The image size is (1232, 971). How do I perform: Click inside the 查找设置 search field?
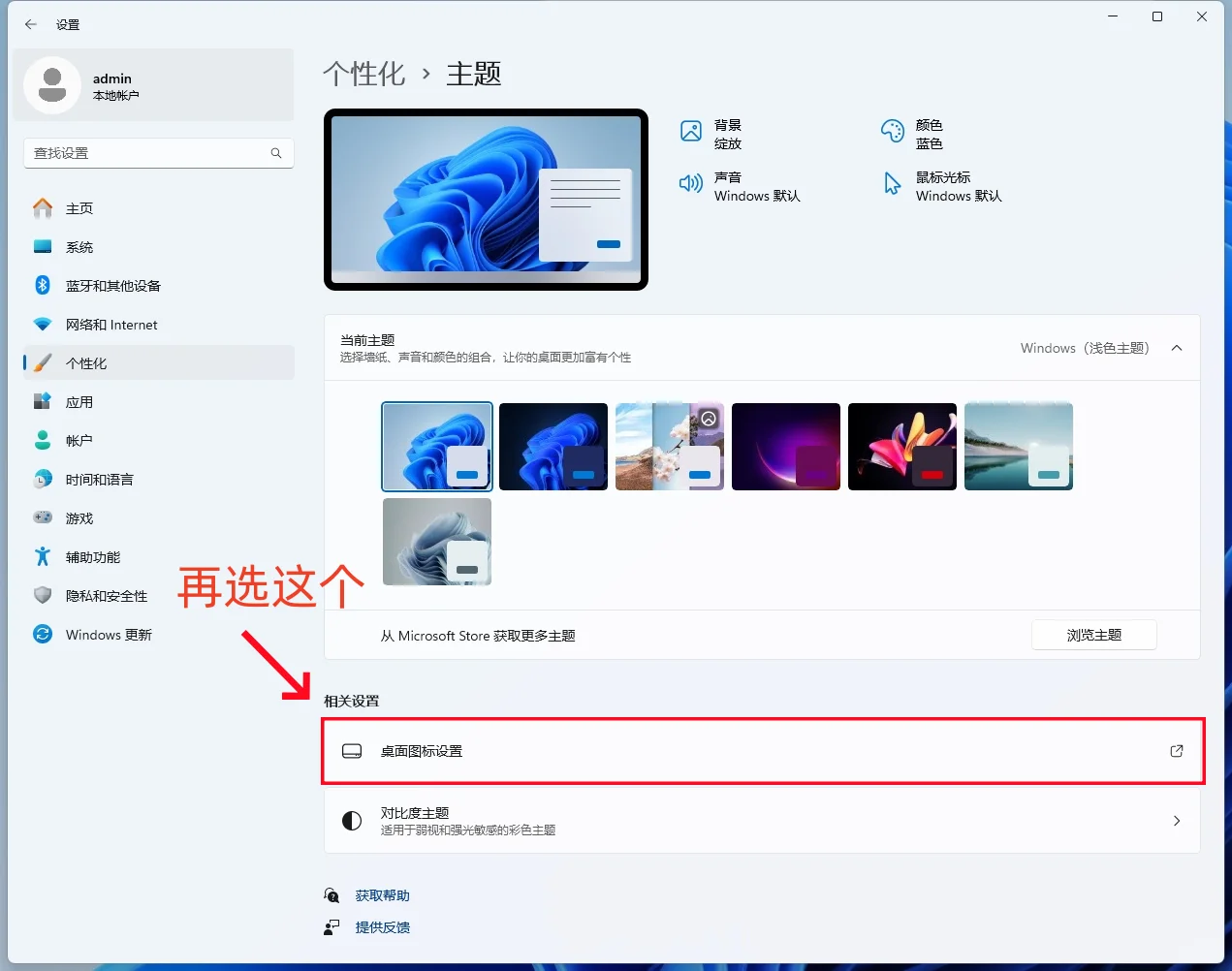(x=145, y=152)
